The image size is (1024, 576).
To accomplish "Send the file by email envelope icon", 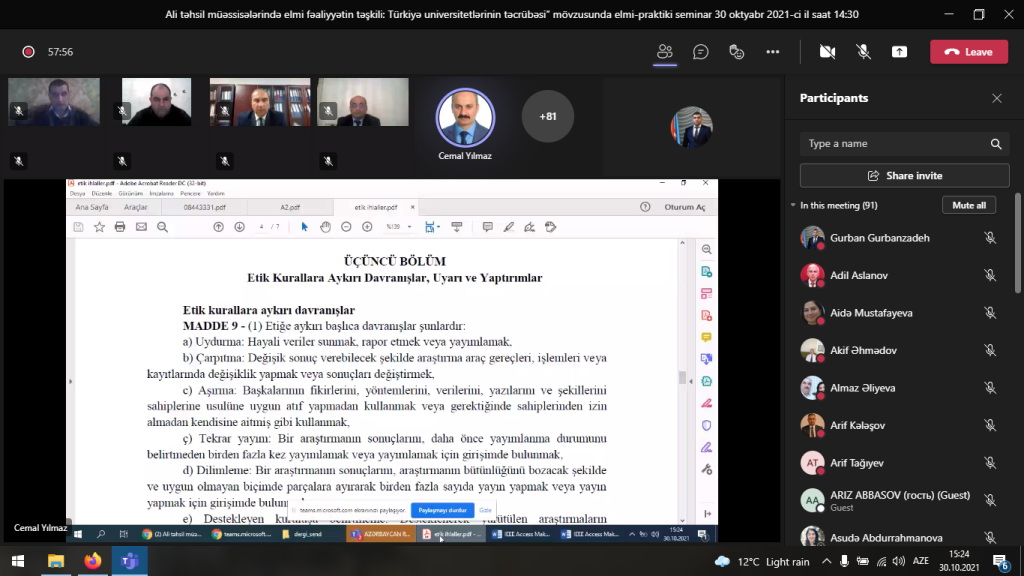I will 141,227.
